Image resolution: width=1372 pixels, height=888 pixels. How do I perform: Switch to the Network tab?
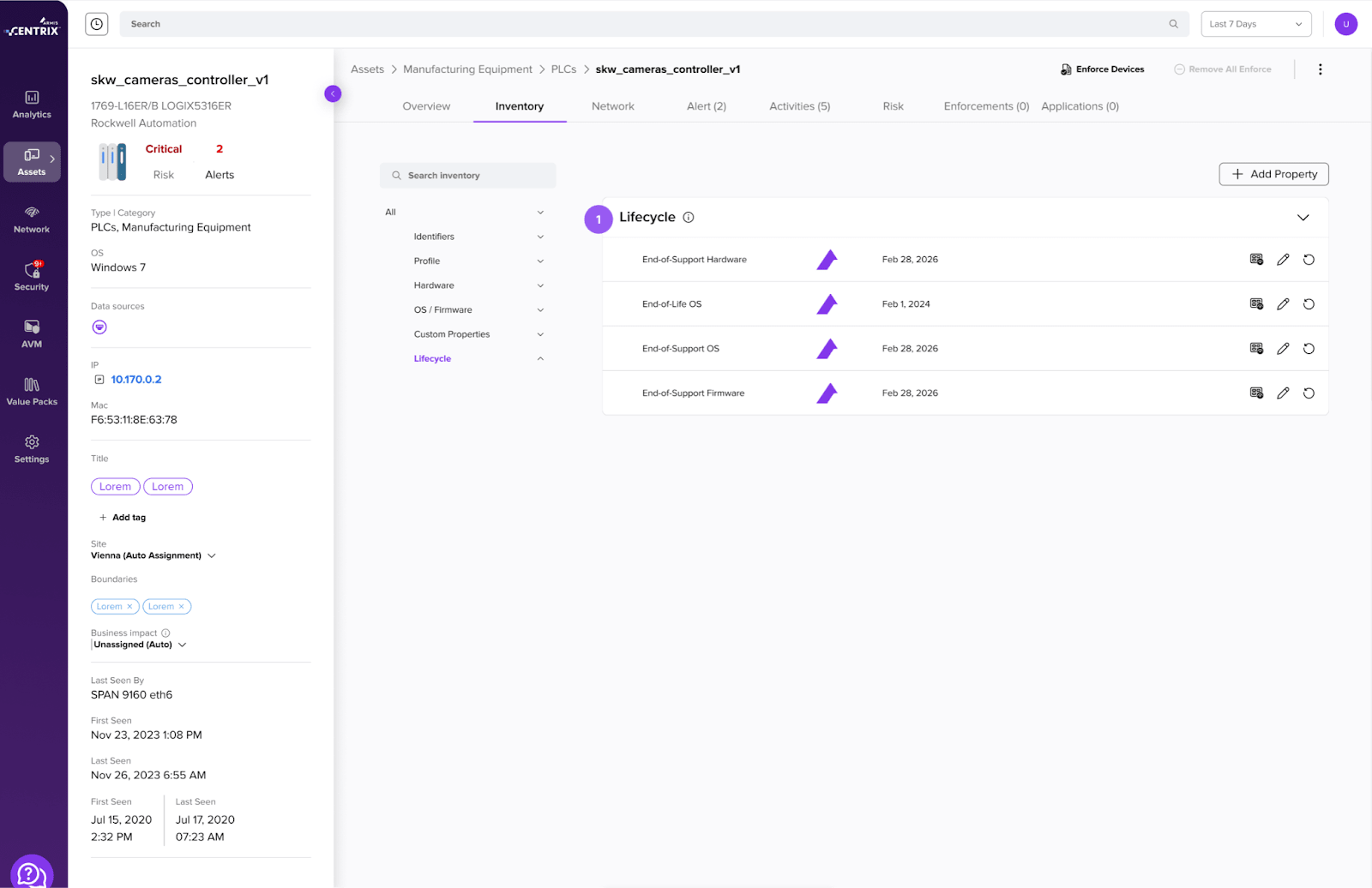pyautogui.click(x=613, y=106)
